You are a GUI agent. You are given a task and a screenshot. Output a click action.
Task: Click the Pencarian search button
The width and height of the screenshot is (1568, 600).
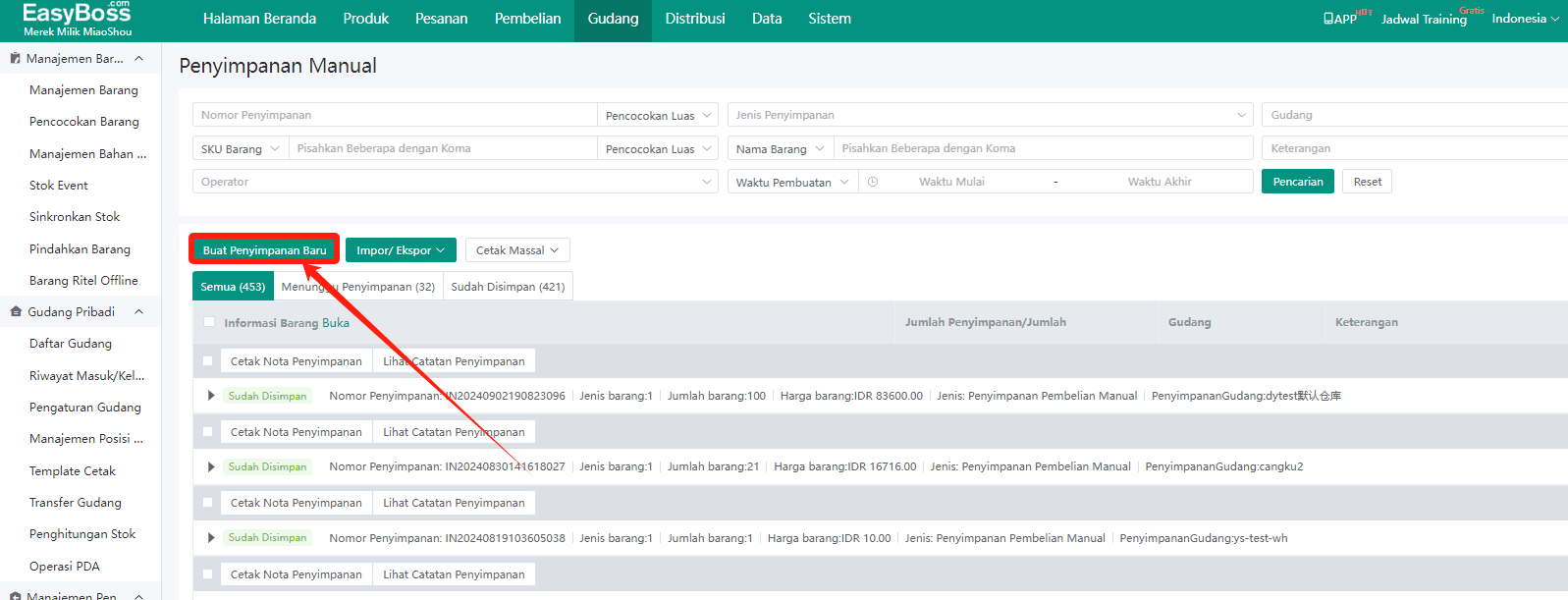tap(1298, 182)
